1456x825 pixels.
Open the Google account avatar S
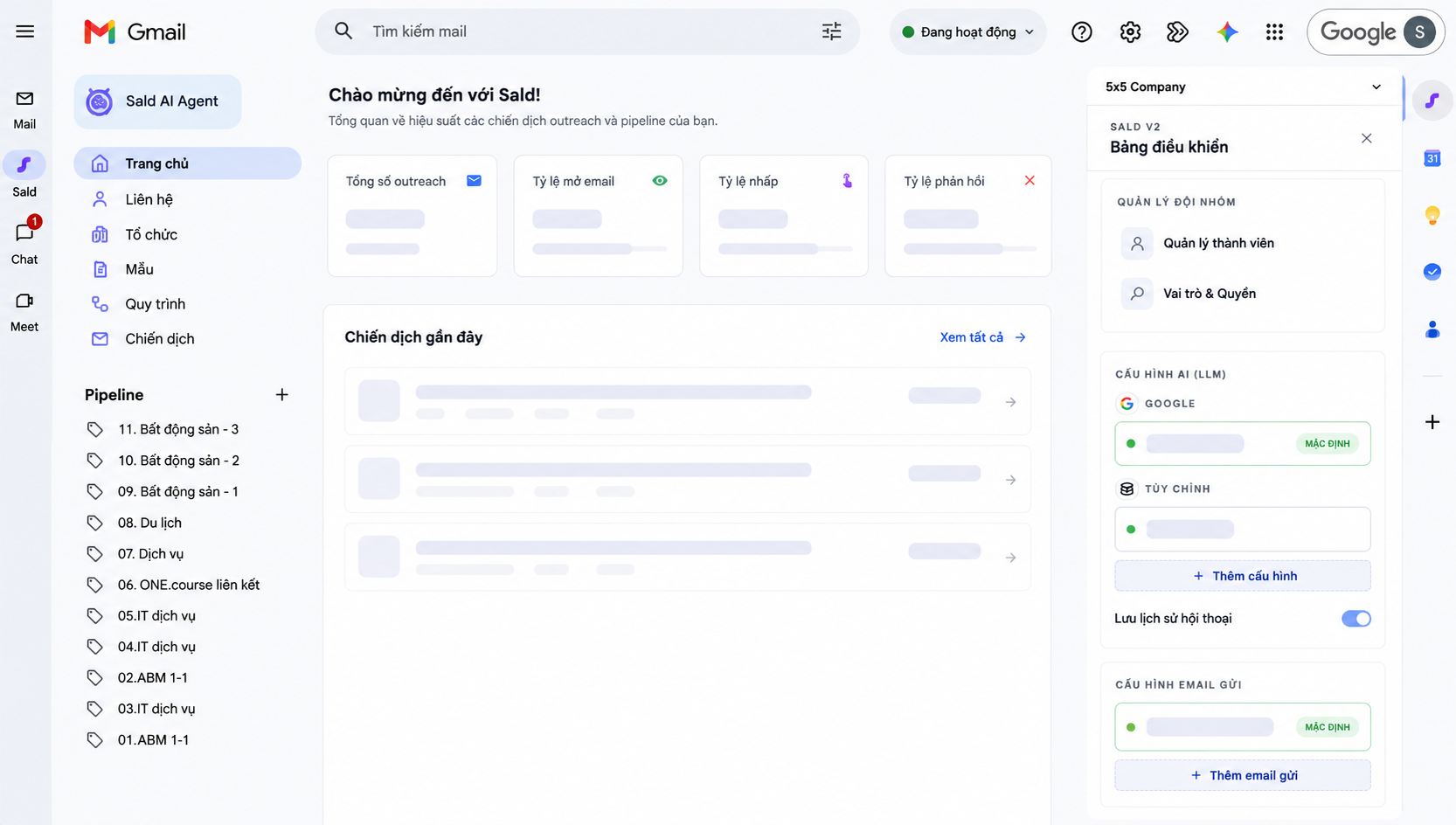pos(1419,32)
